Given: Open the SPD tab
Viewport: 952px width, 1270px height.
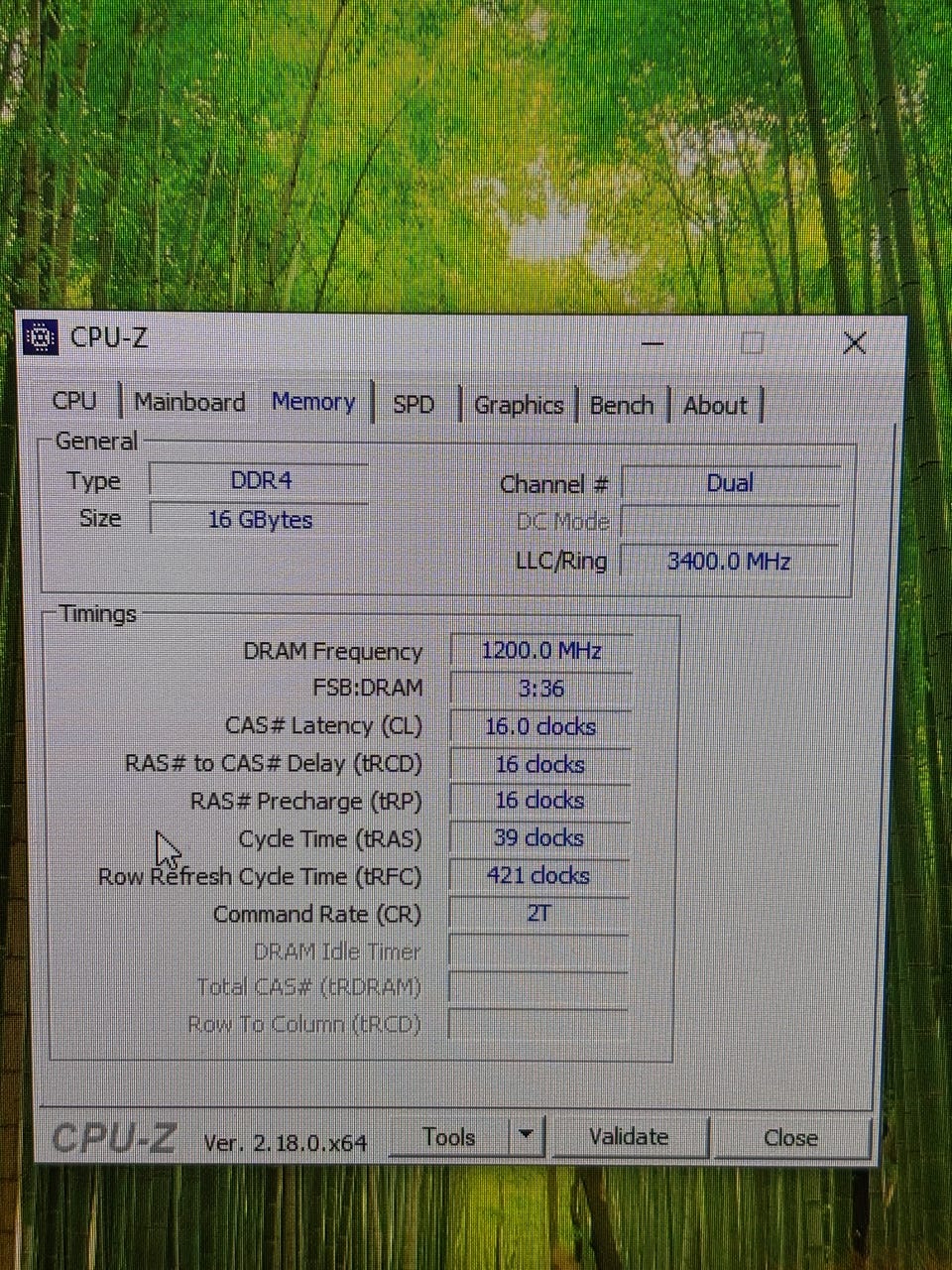Looking at the screenshot, I should tap(414, 405).
